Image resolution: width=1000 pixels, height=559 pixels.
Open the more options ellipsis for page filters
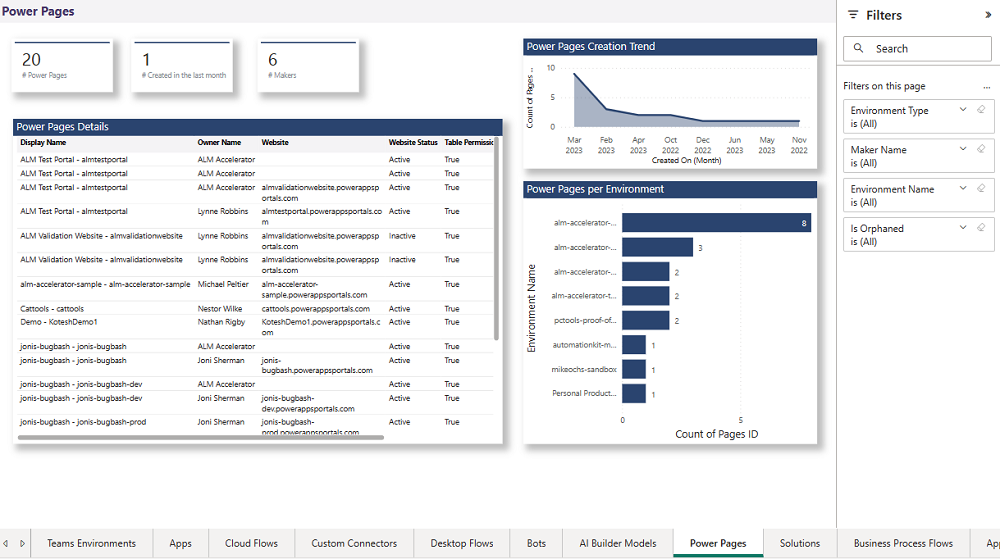987,87
